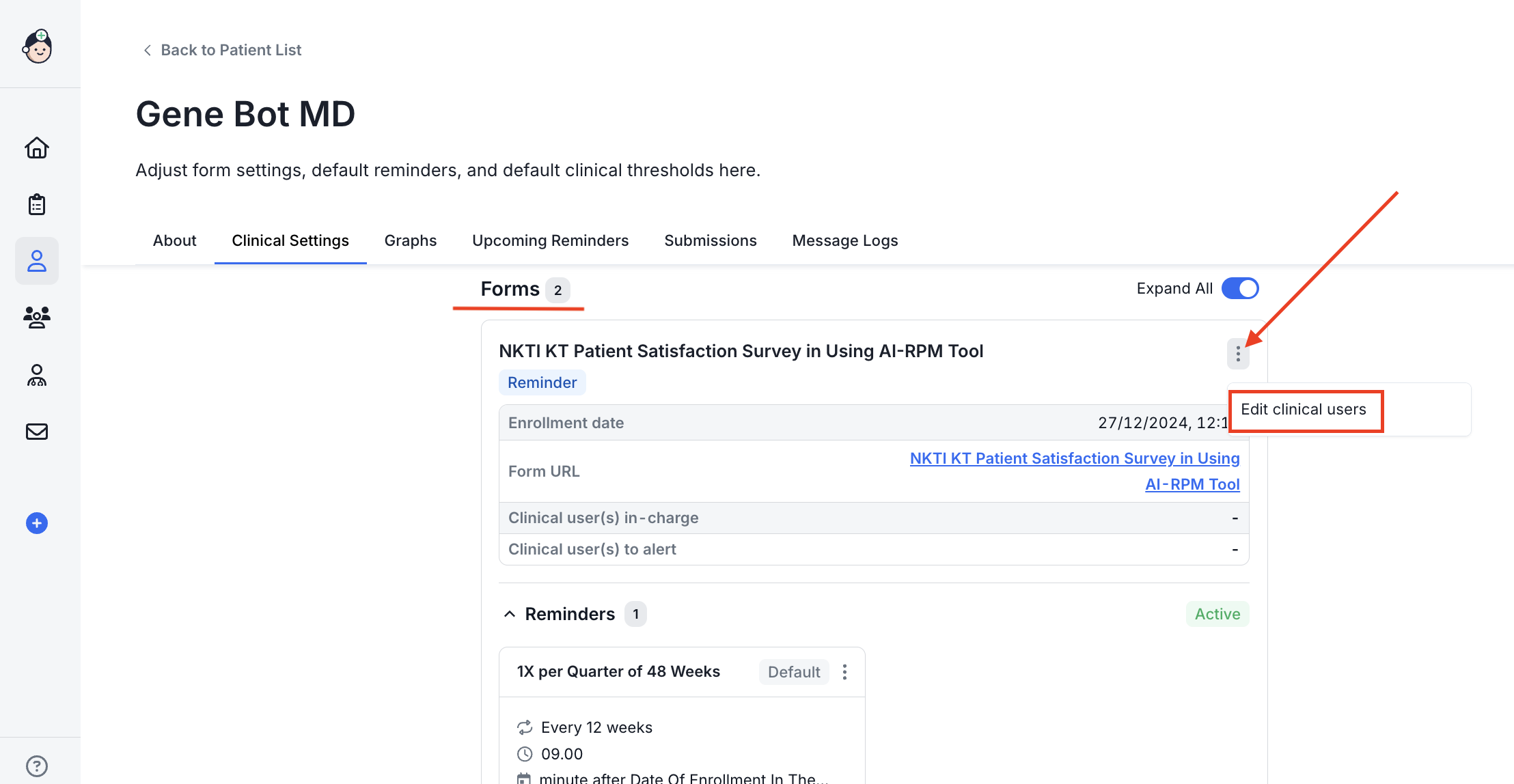
Task: Open the NKTI KT Satisfaction Survey link
Action: coord(1075,459)
